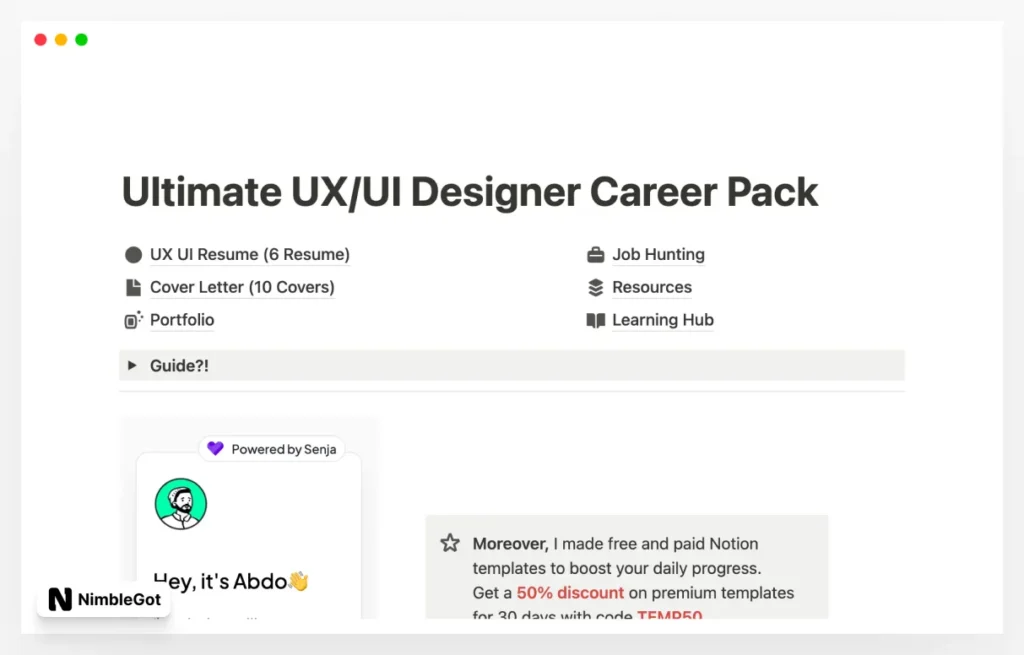Click the NimbleGot N logo

(58, 600)
